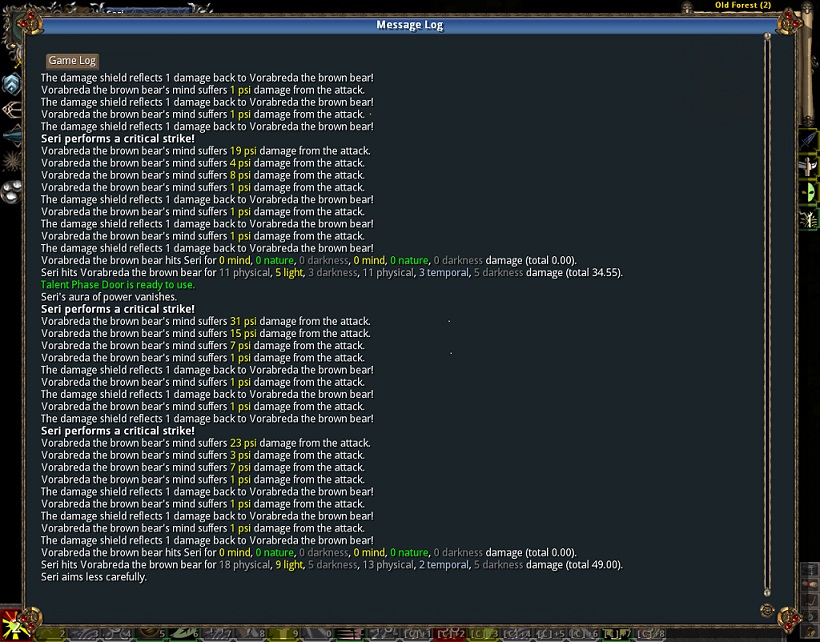Click the blue chevron shield icon on left
Viewport: 820px width, 642px height.
(x=12, y=84)
